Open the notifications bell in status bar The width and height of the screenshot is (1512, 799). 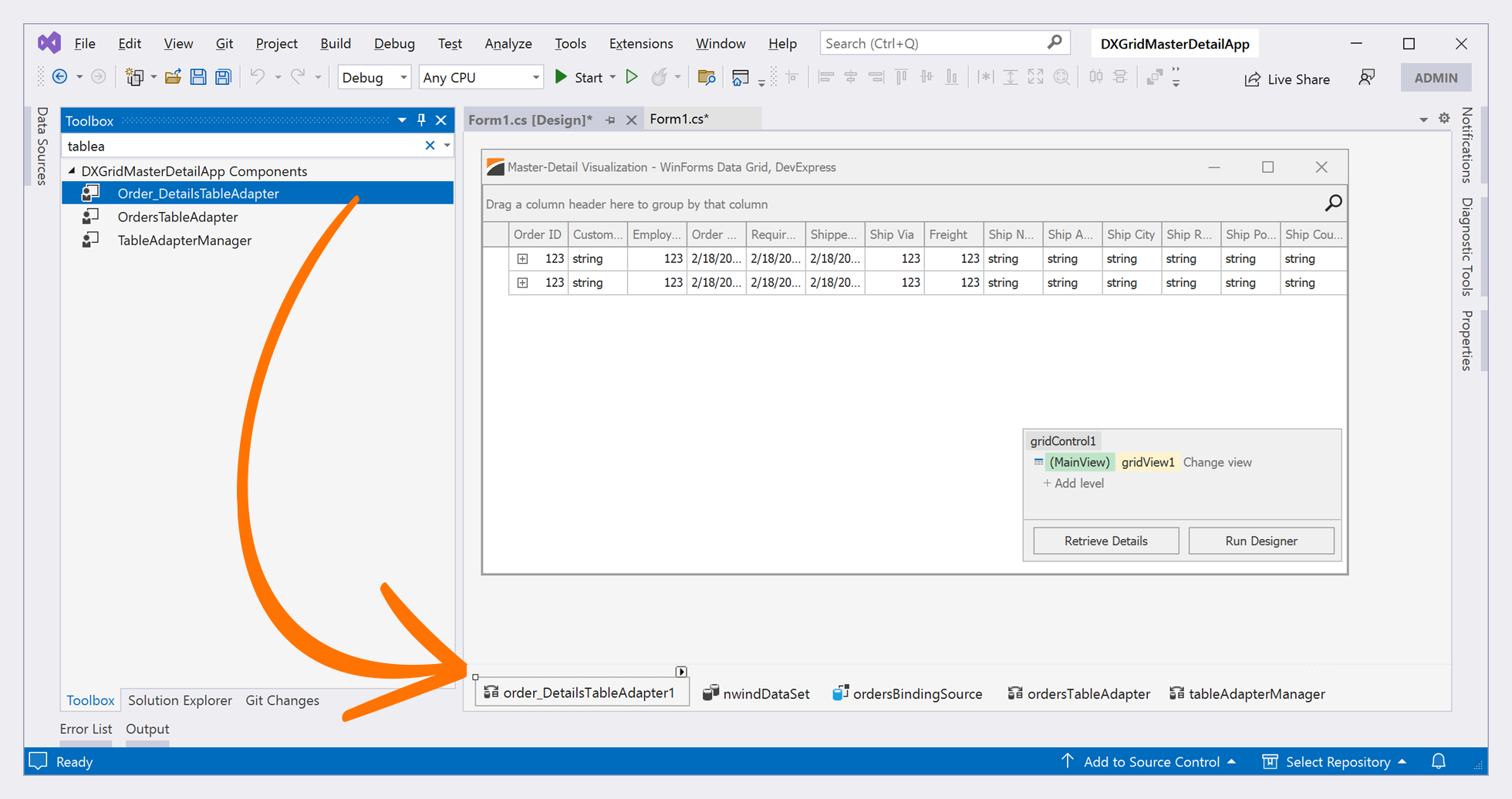tap(1439, 761)
